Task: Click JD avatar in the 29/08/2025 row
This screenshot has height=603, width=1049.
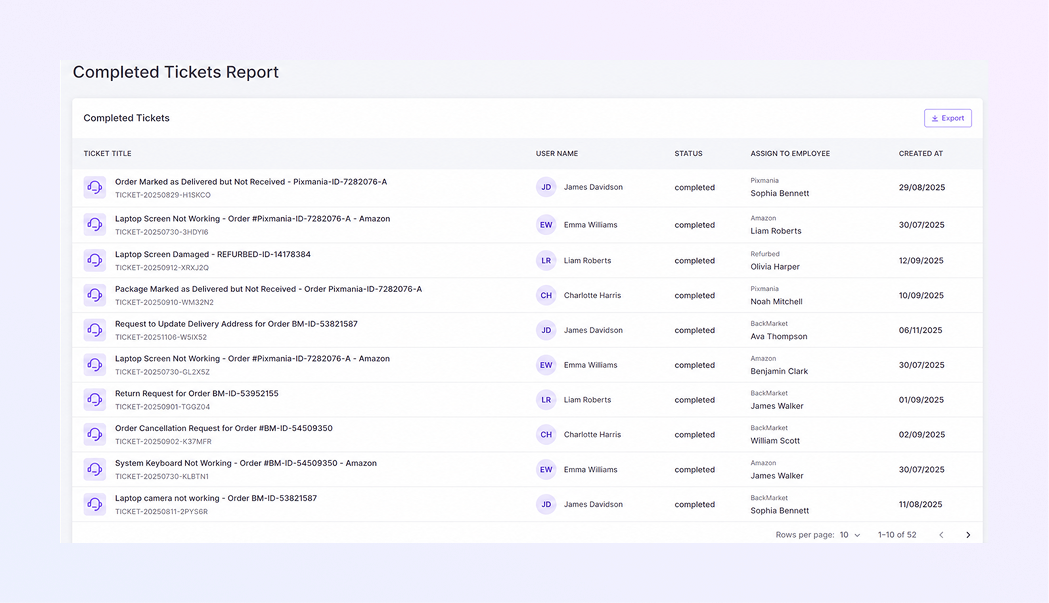Action: point(546,187)
